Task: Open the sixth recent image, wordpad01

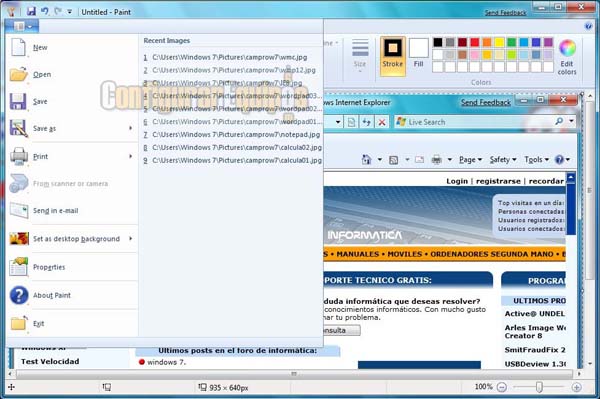Action: tap(233, 122)
